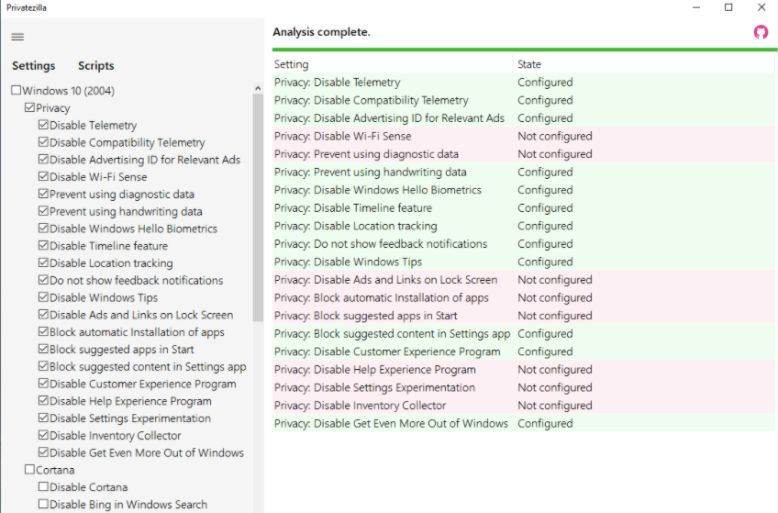Switch to the Settings tab
This screenshot has height=513, width=778.
tap(34, 65)
